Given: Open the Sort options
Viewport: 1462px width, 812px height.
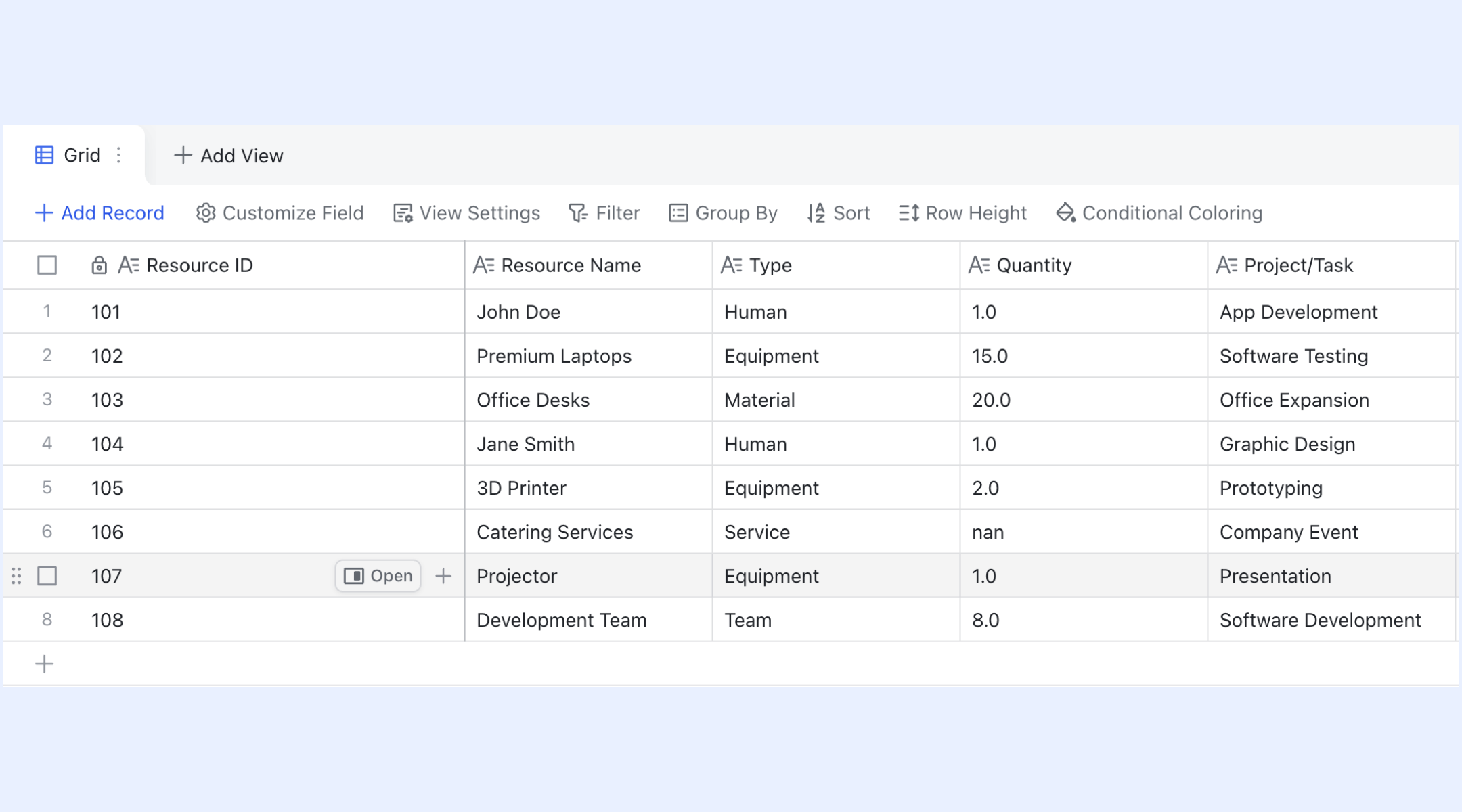Looking at the screenshot, I should coord(838,213).
